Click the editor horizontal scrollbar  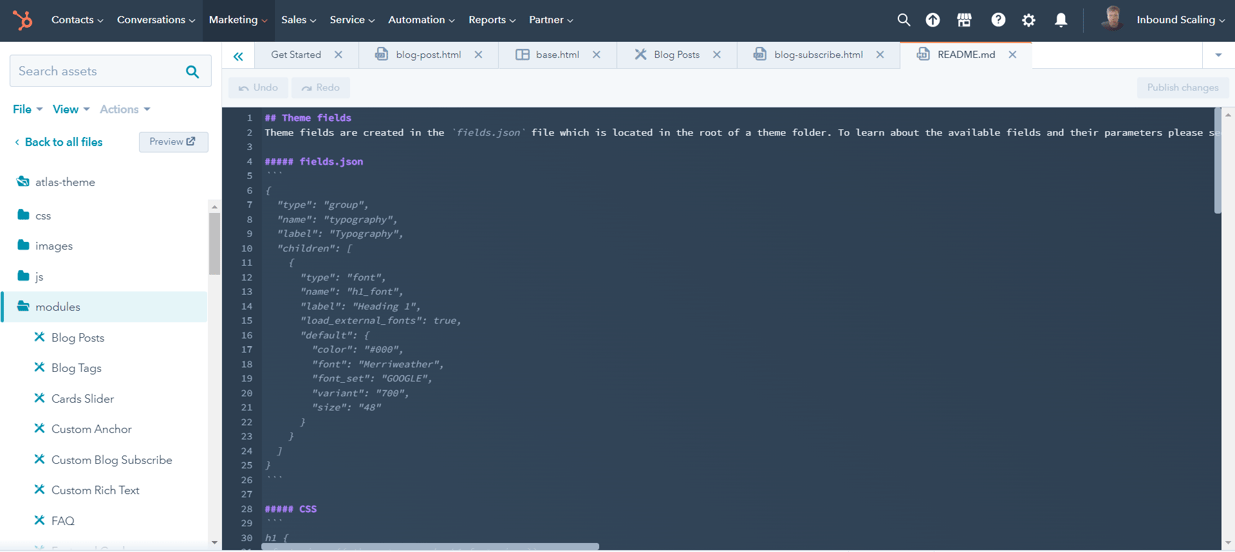point(430,546)
